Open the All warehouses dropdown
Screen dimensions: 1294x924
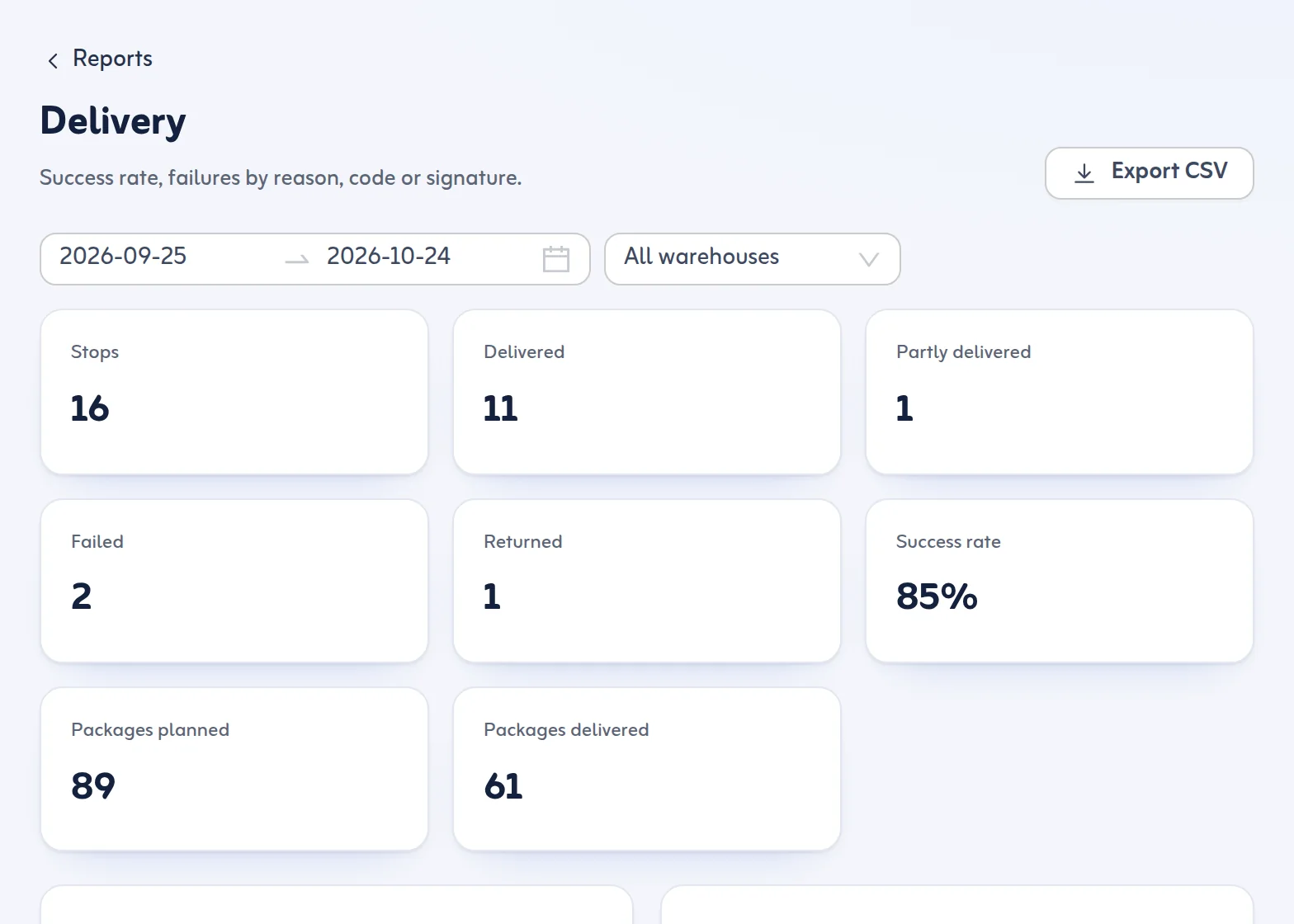(x=752, y=259)
